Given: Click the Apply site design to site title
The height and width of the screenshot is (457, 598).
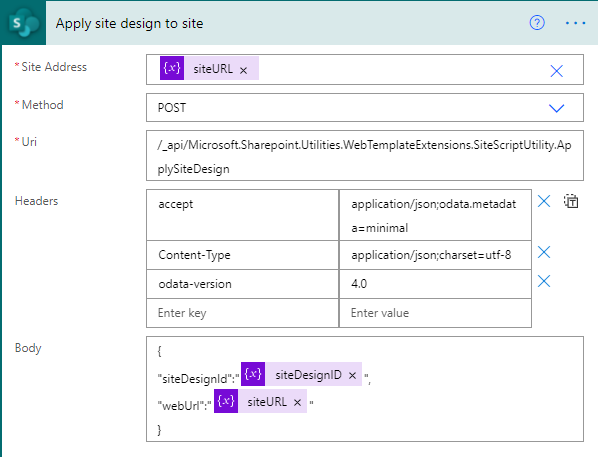Looking at the screenshot, I should pyautogui.click(x=129, y=24).
